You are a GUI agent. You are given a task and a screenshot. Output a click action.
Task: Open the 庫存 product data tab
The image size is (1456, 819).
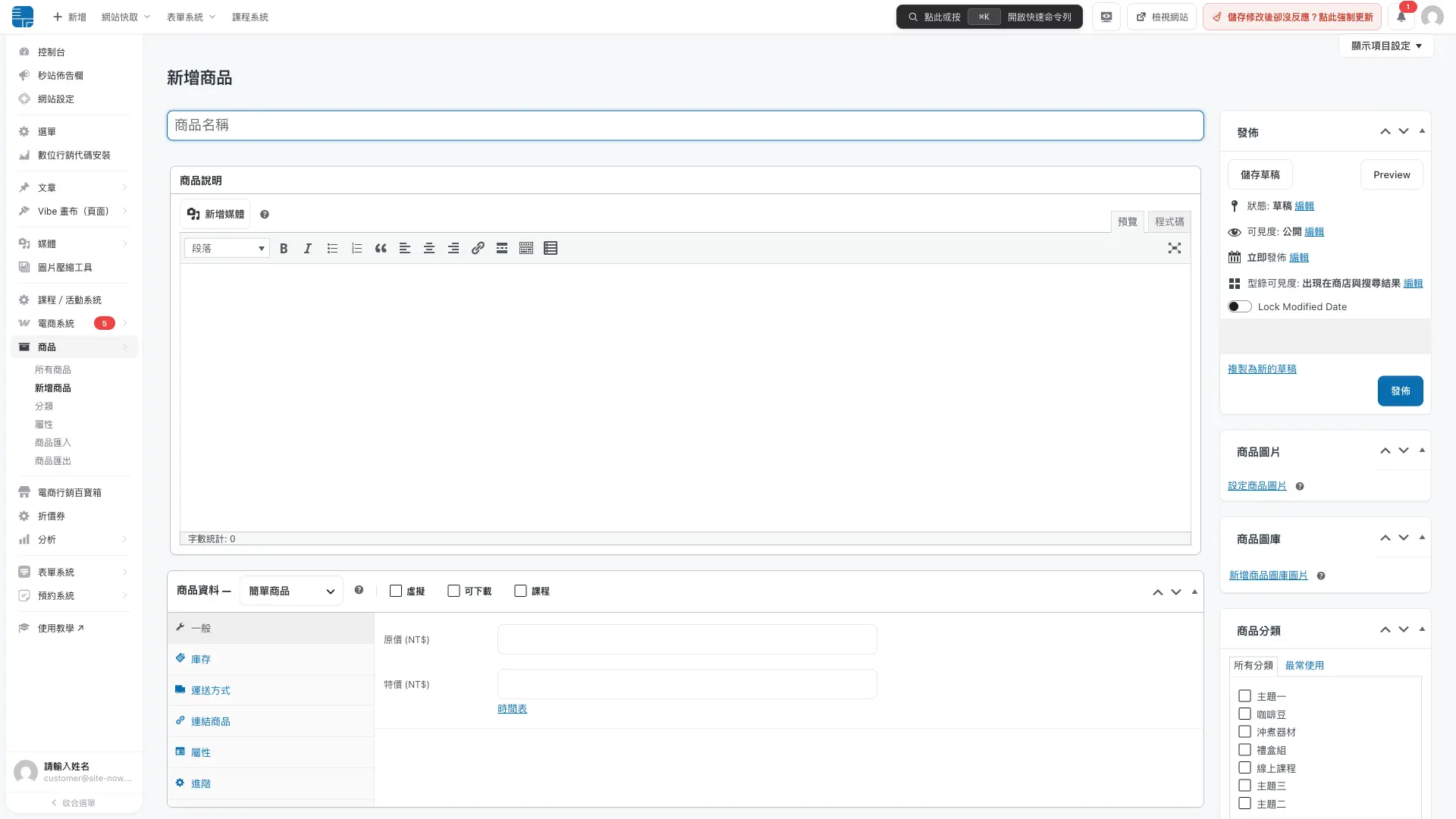271,659
